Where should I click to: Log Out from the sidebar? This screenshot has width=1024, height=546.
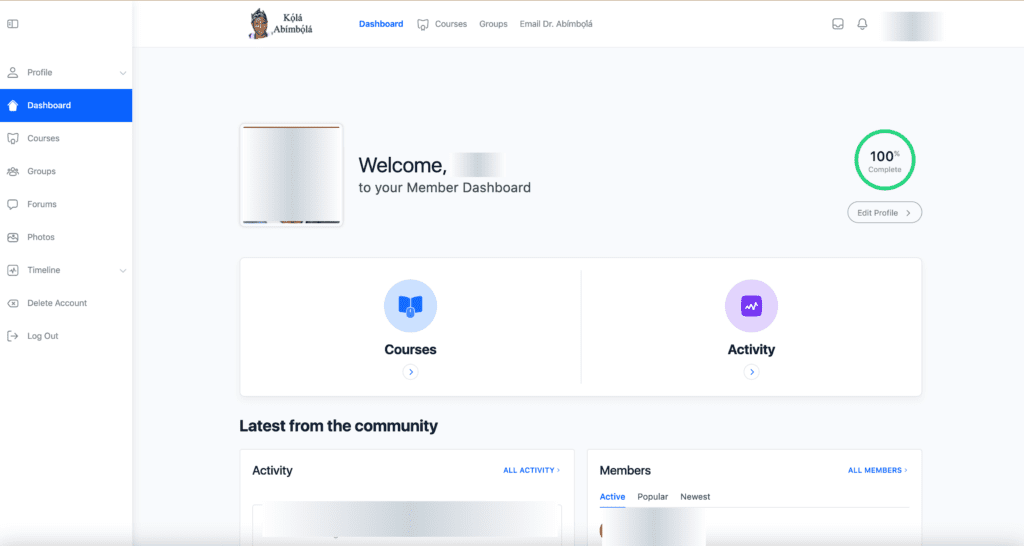point(42,336)
